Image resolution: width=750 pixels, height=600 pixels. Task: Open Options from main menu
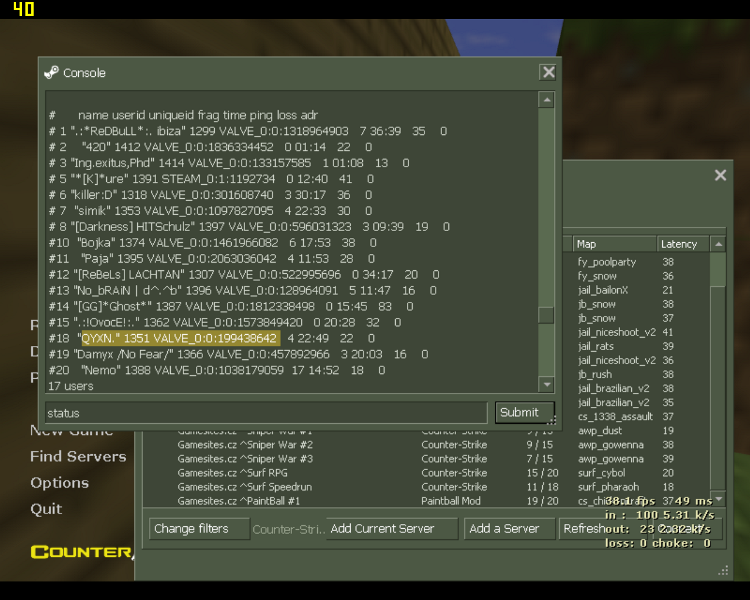59,483
